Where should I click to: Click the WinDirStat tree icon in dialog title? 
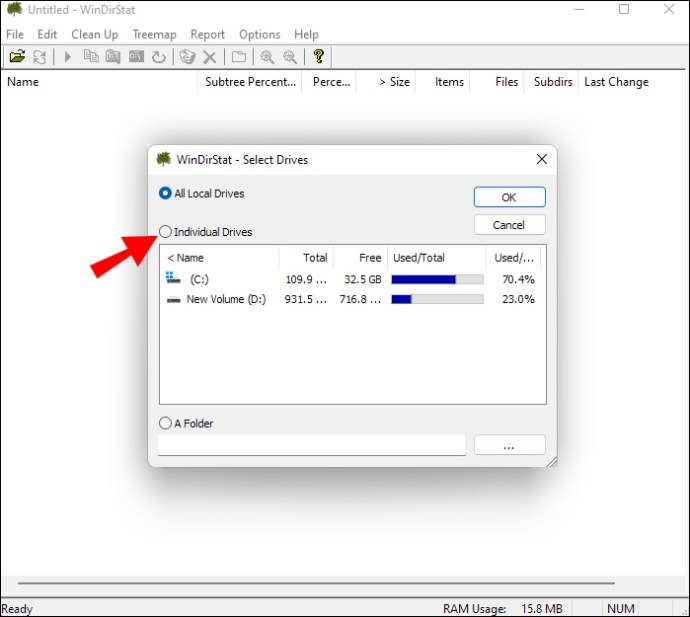tap(164, 159)
